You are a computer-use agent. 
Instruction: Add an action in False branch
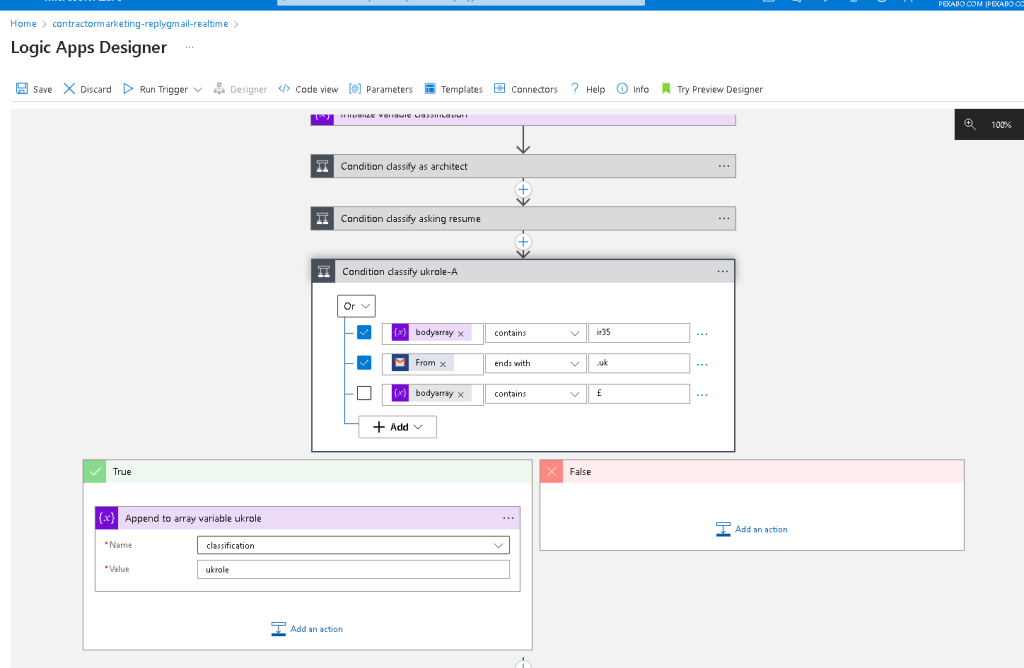[752, 530]
